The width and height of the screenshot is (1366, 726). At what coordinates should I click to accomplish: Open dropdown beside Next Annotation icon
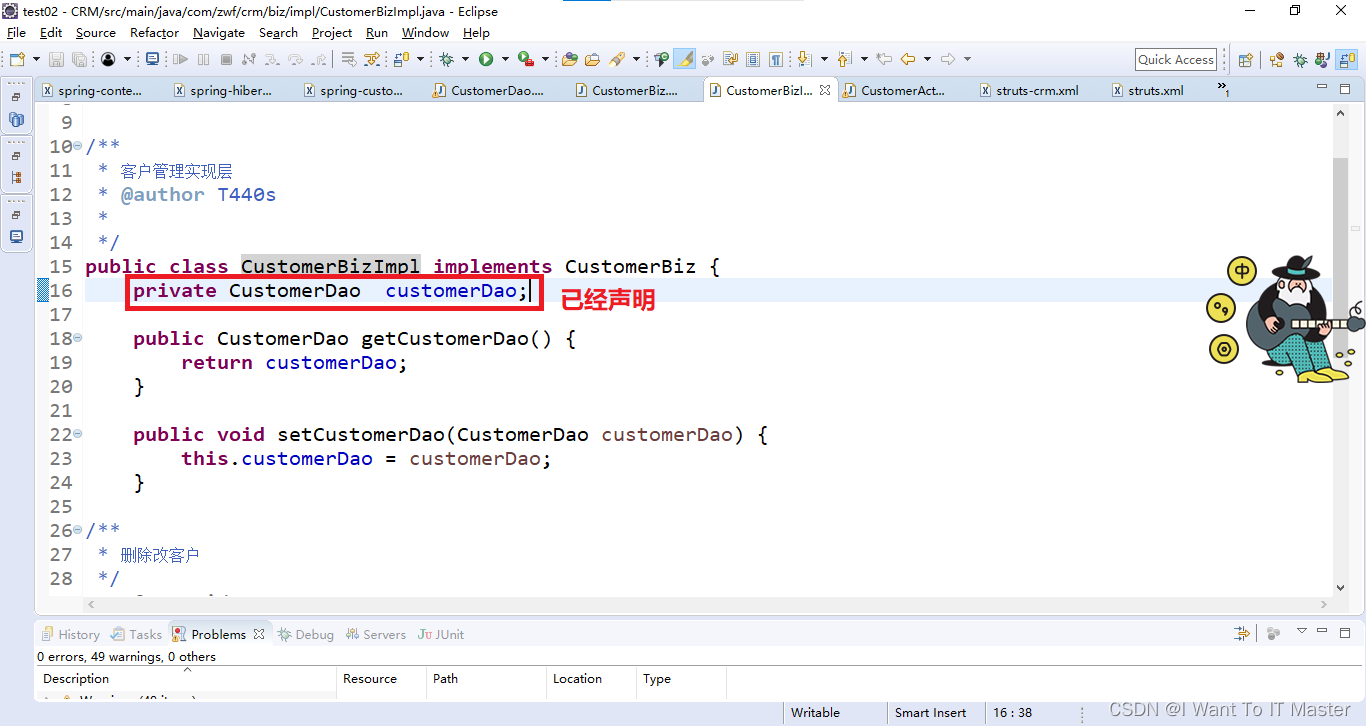(x=824, y=59)
